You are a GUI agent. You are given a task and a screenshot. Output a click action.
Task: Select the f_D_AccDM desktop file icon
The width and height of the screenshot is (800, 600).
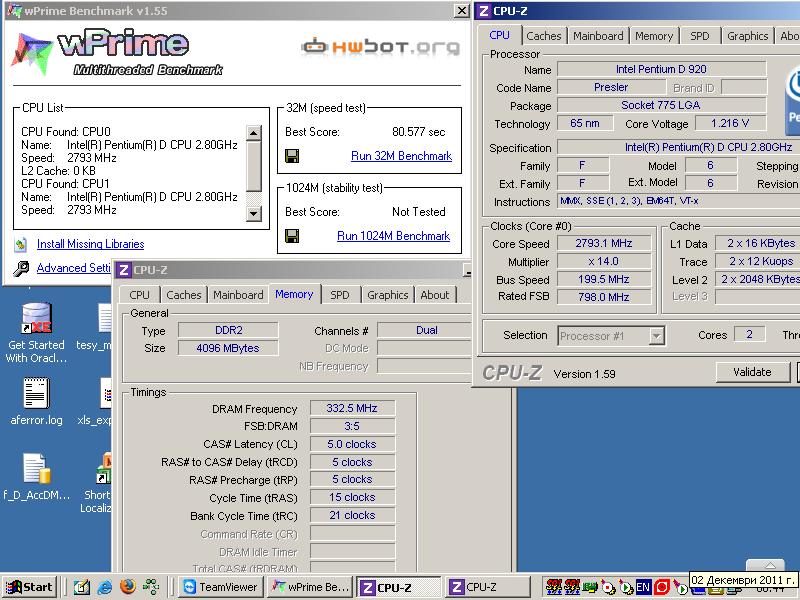(x=36, y=467)
